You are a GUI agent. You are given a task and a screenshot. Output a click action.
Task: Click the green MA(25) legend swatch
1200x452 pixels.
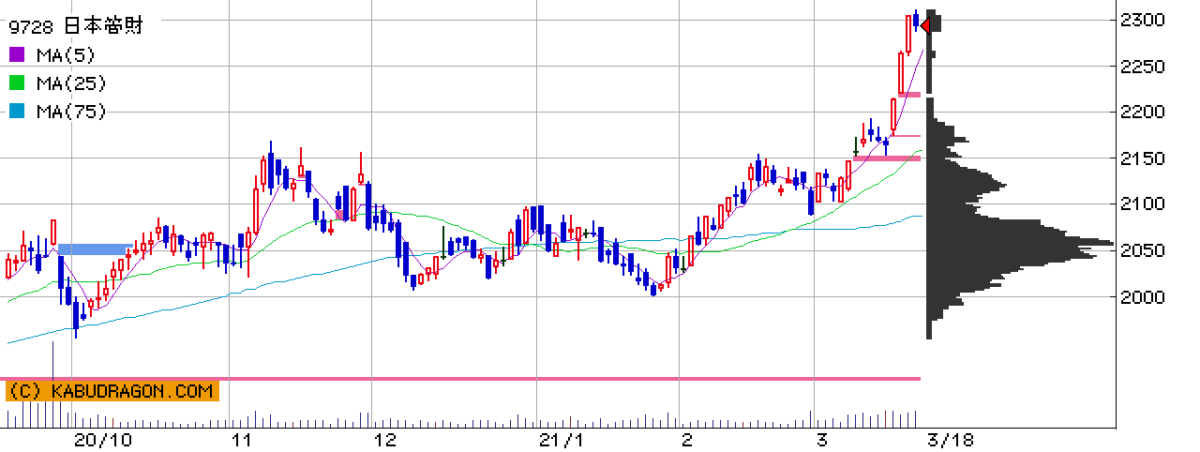[x=17, y=83]
